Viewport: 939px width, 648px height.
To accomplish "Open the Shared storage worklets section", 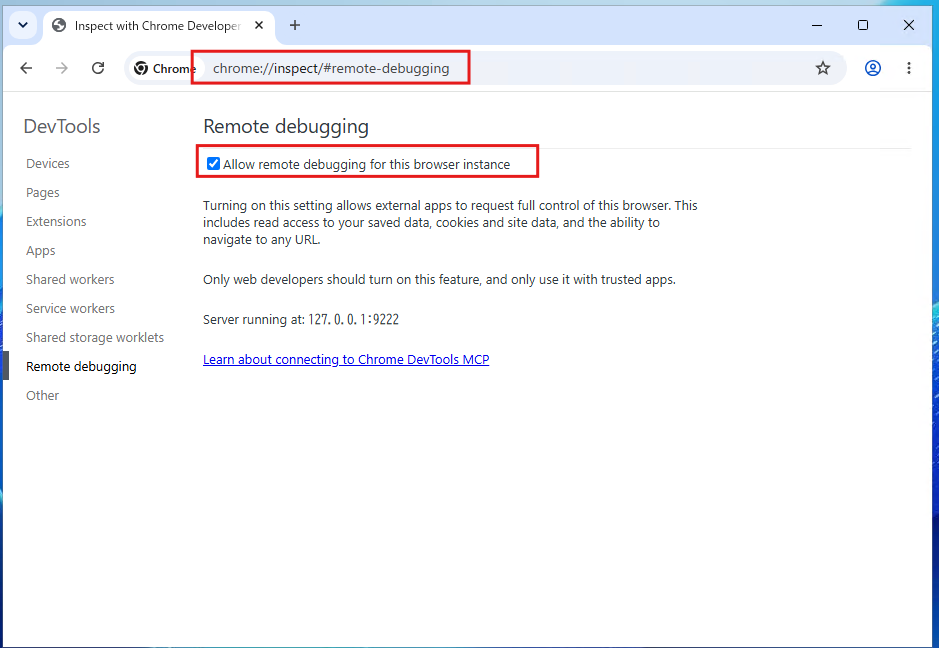I will 95,337.
